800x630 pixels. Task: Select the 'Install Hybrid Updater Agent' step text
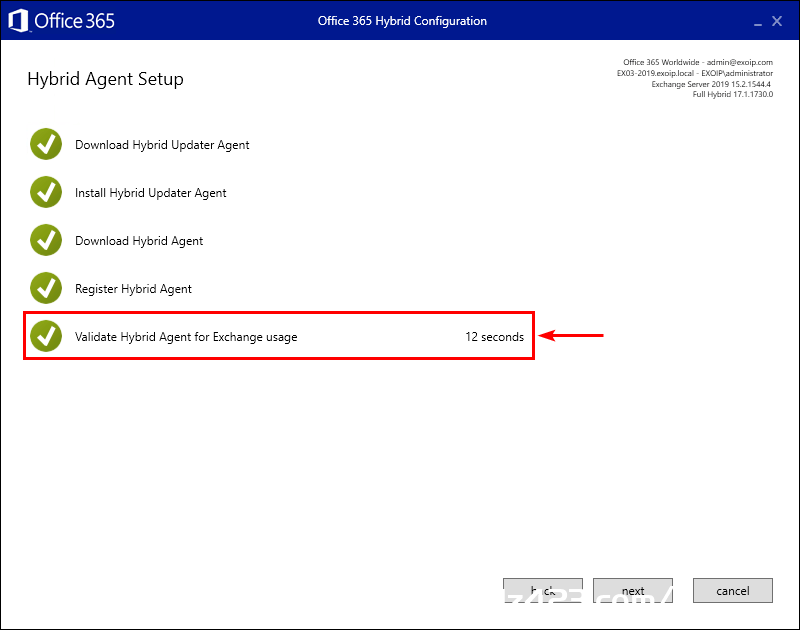[151, 193]
